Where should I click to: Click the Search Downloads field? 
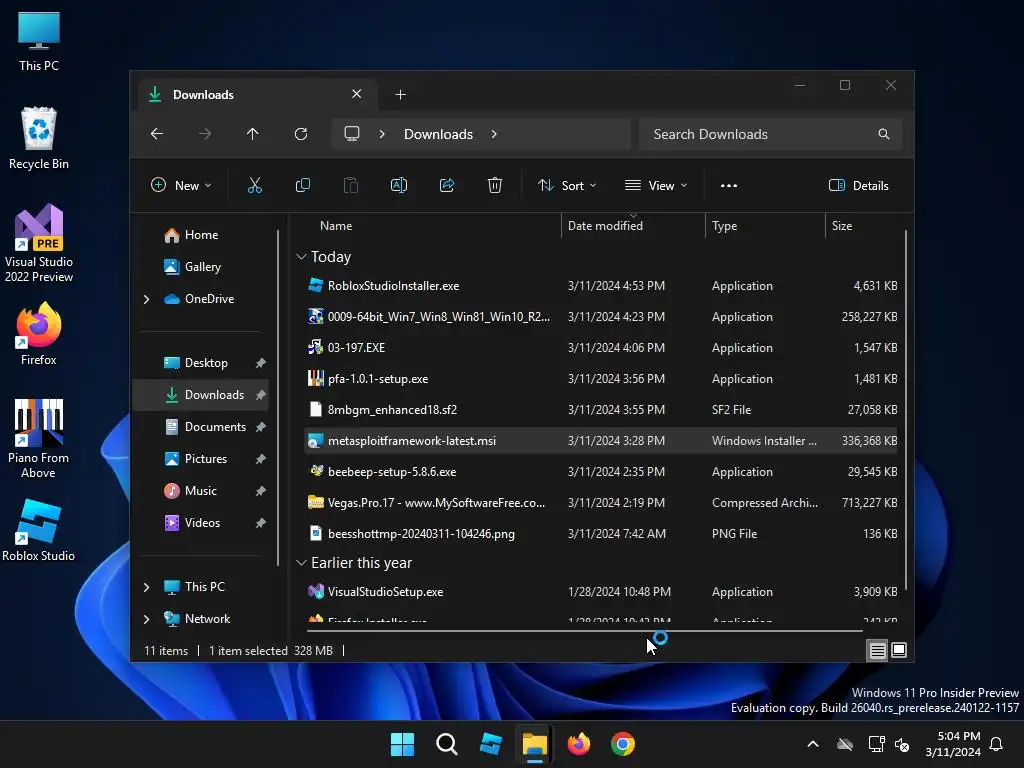coord(770,134)
